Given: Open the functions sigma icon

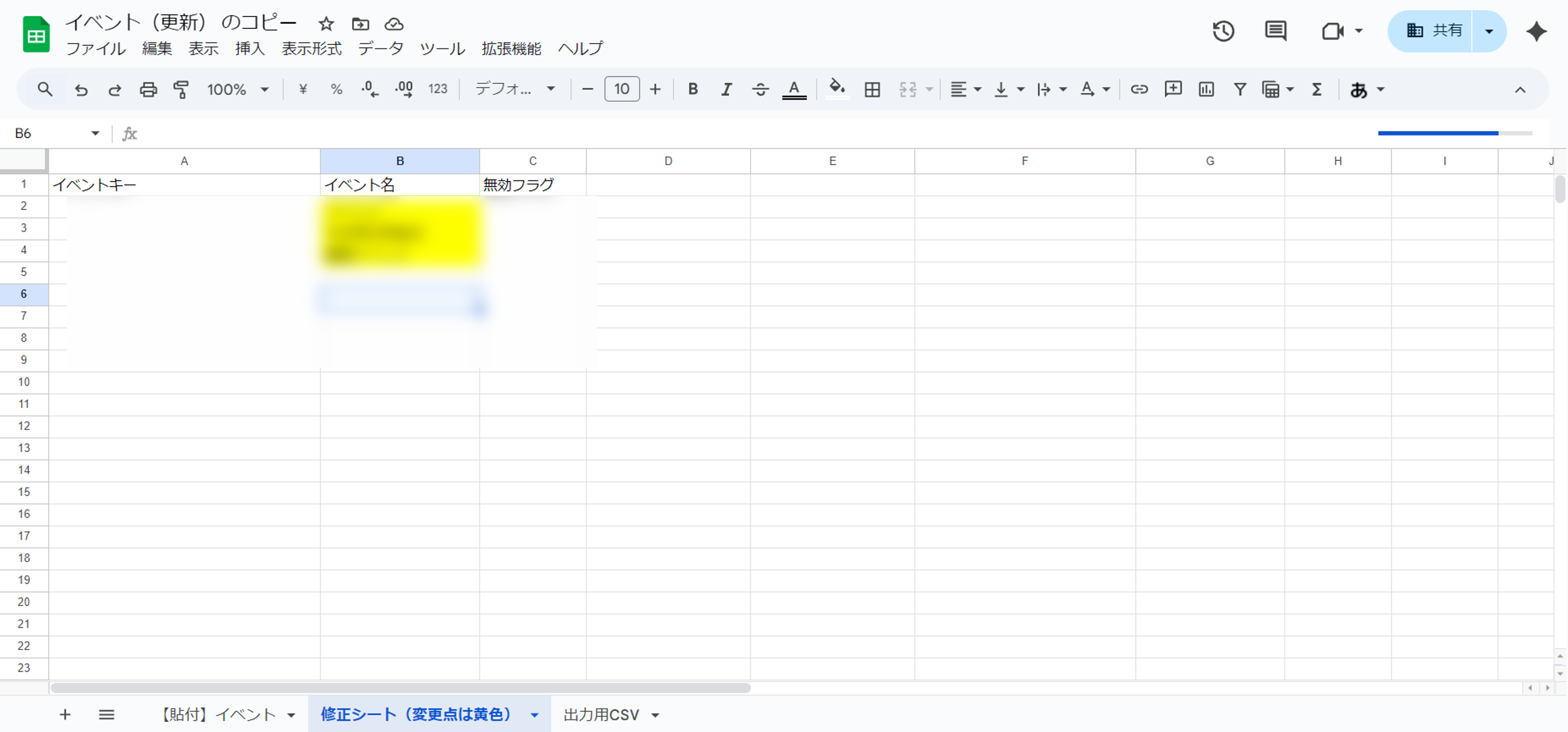Looking at the screenshot, I should point(1317,89).
